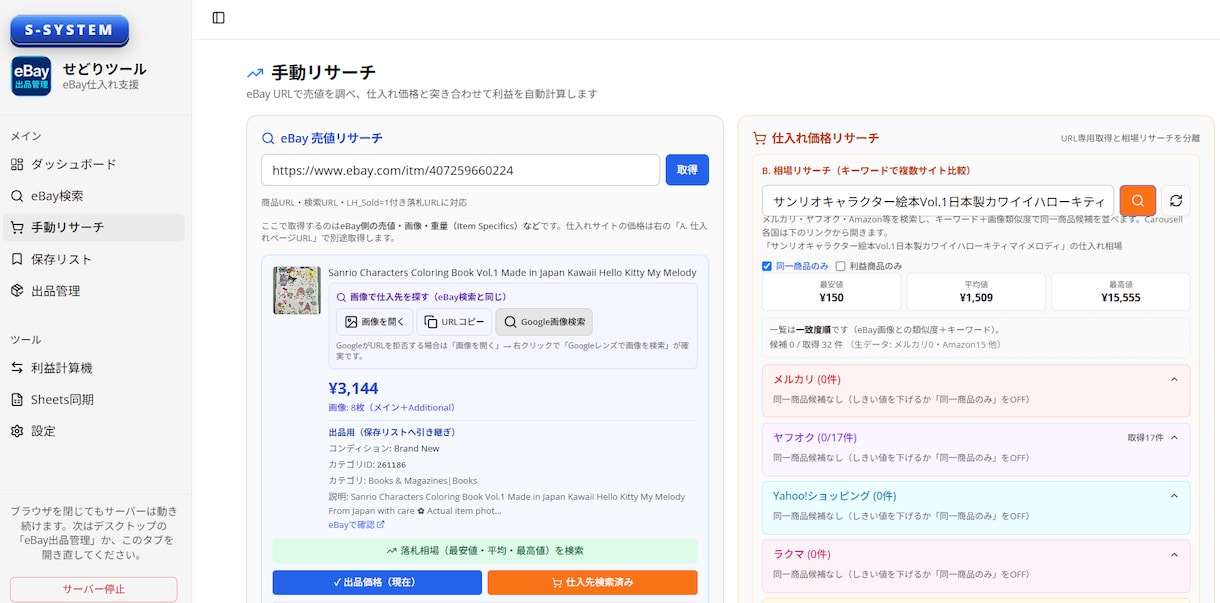Viewport: 1220px width, 603px height.
Task: Click the 保存リスト bookmark icon
Action: pyautogui.click(x=17, y=259)
